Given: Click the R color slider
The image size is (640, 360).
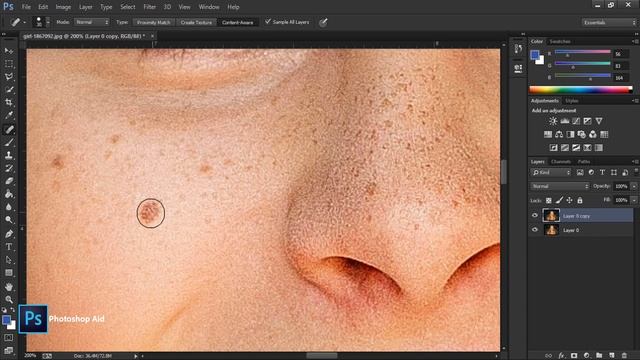Looking at the screenshot, I should tap(583, 52).
